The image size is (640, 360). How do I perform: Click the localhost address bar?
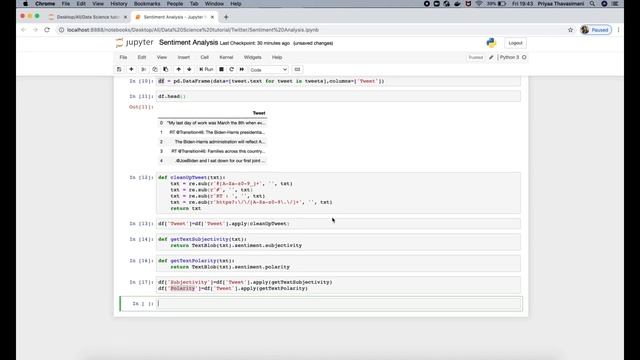tap(193, 30)
